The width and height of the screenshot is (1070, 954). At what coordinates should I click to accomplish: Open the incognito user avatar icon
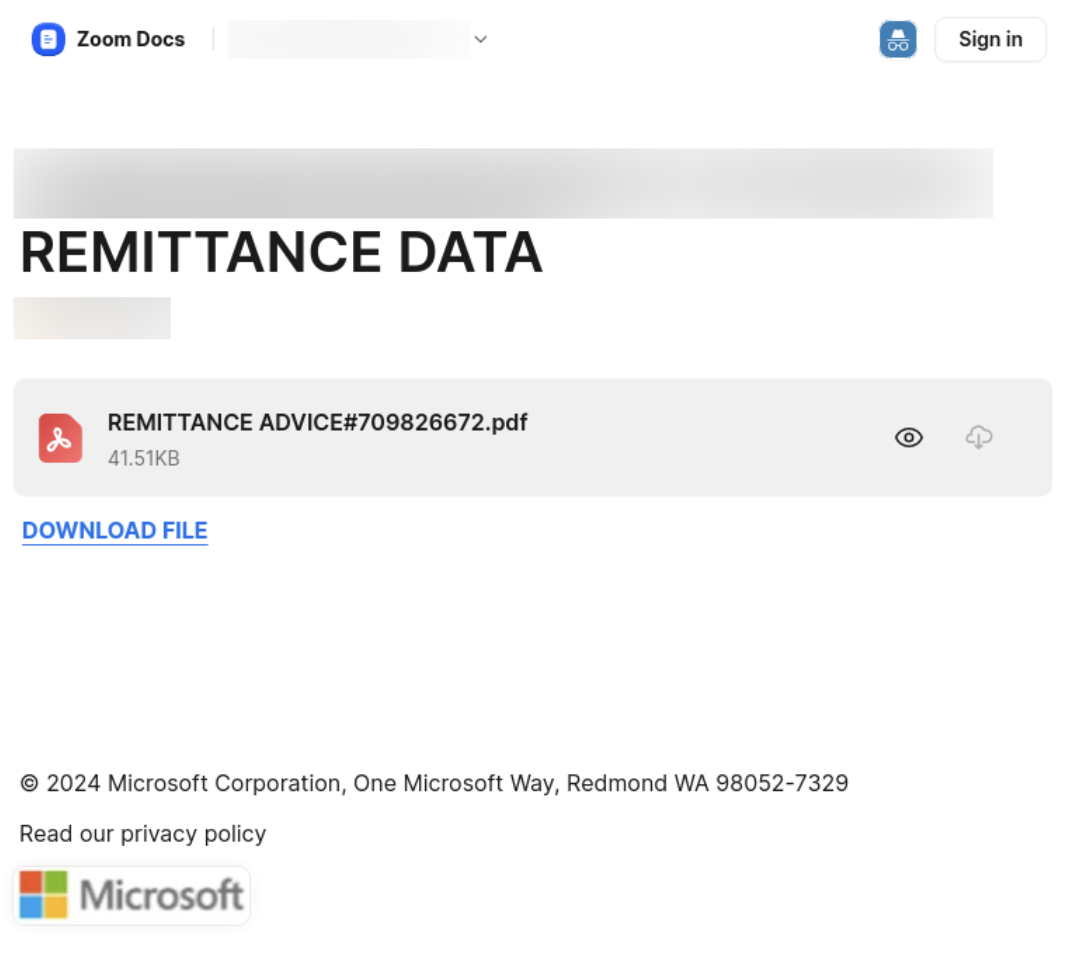[x=897, y=40]
